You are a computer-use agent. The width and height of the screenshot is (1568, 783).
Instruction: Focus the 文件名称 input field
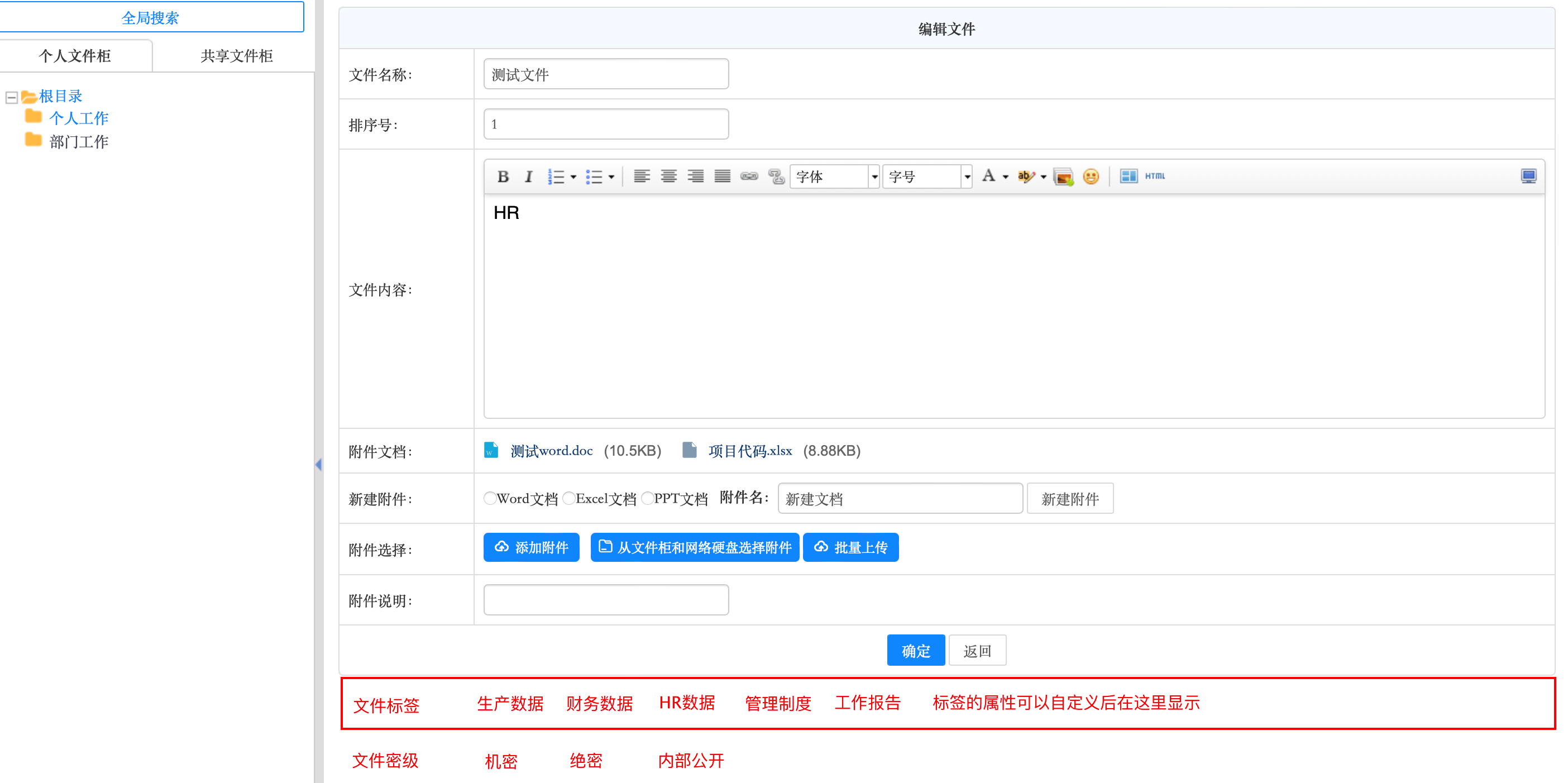click(x=606, y=74)
